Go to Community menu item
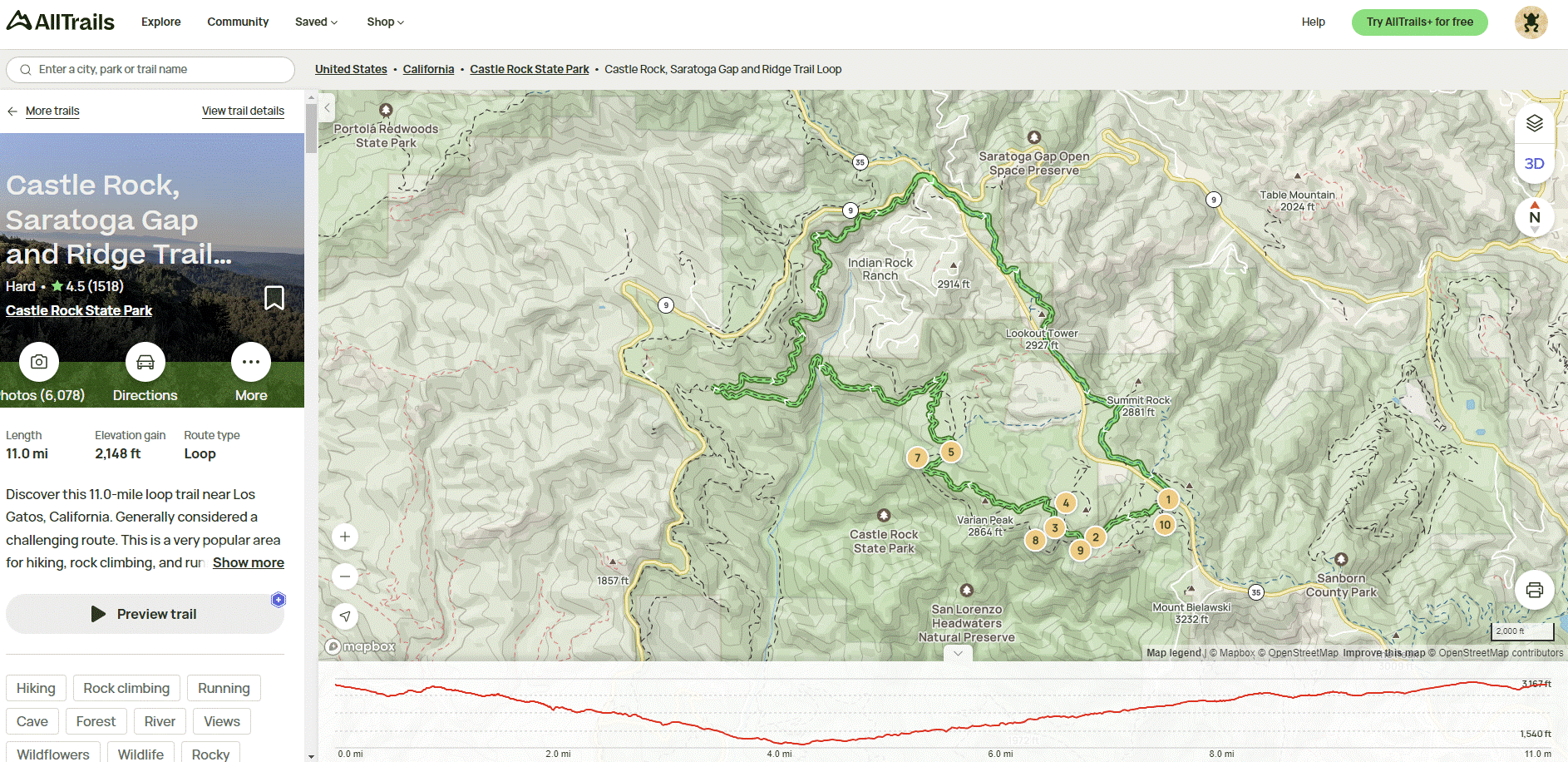The image size is (1568, 762). [238, 22]
